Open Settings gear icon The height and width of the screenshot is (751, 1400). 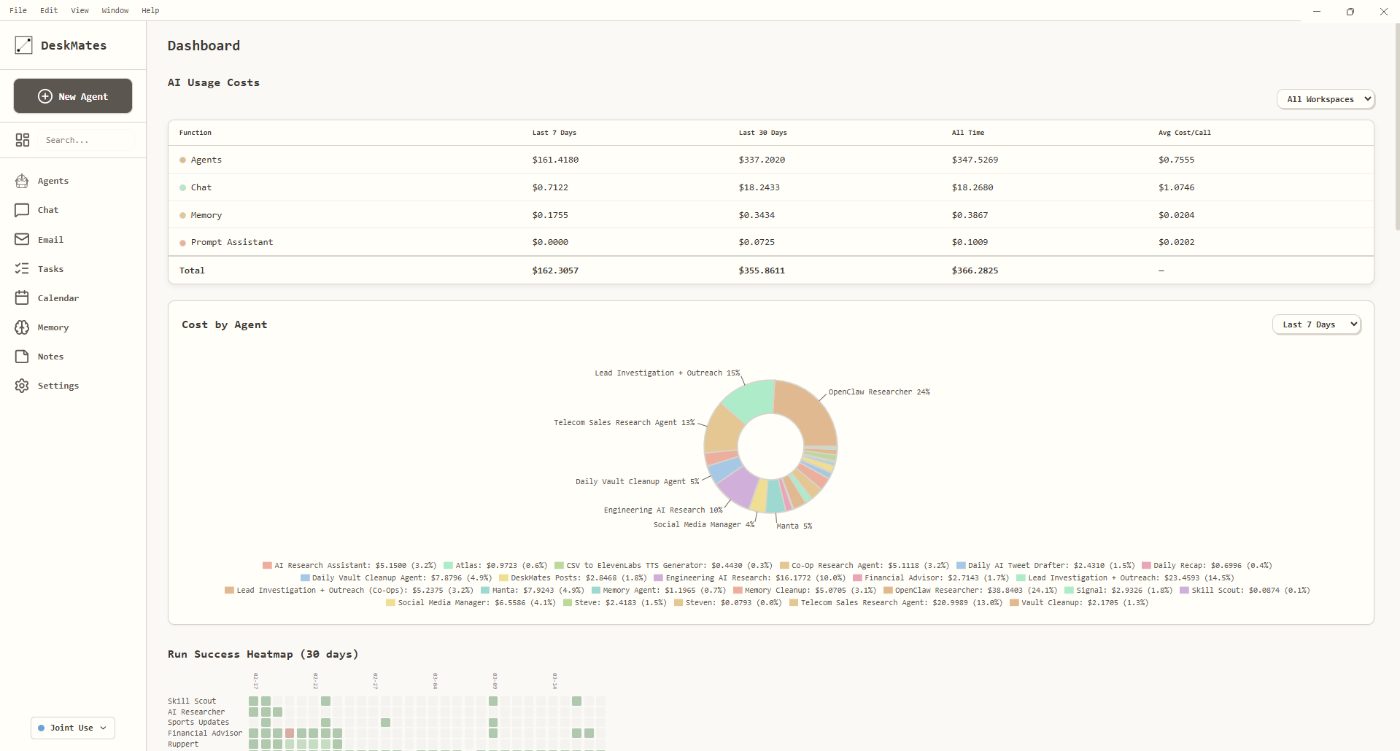click(22, 385)
